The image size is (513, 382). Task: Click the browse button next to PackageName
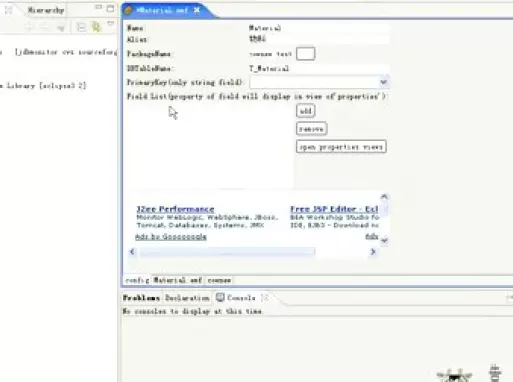click(x=306, y=54)
